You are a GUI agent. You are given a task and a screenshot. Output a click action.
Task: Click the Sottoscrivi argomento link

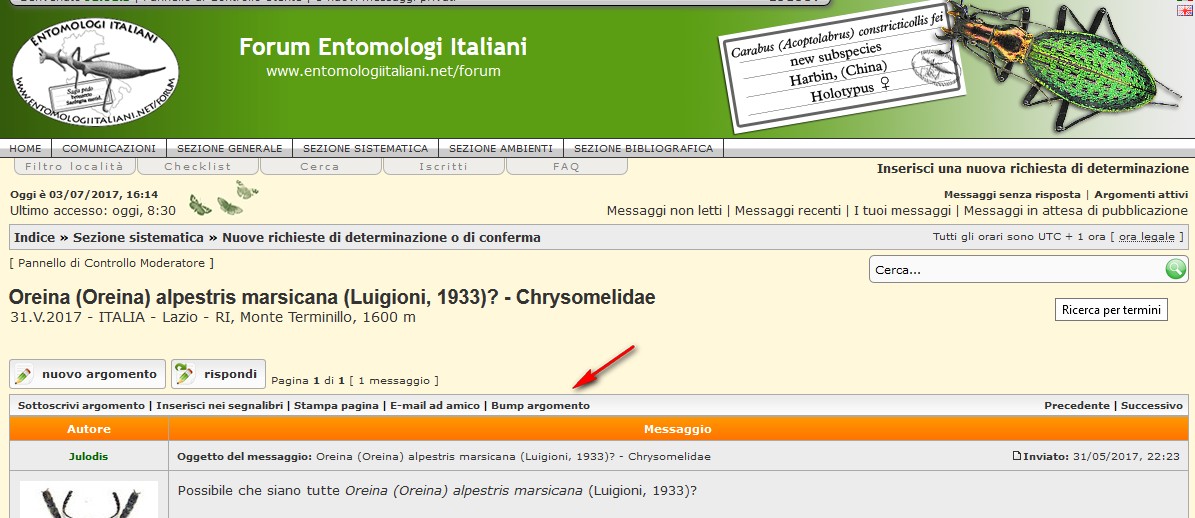81,406
